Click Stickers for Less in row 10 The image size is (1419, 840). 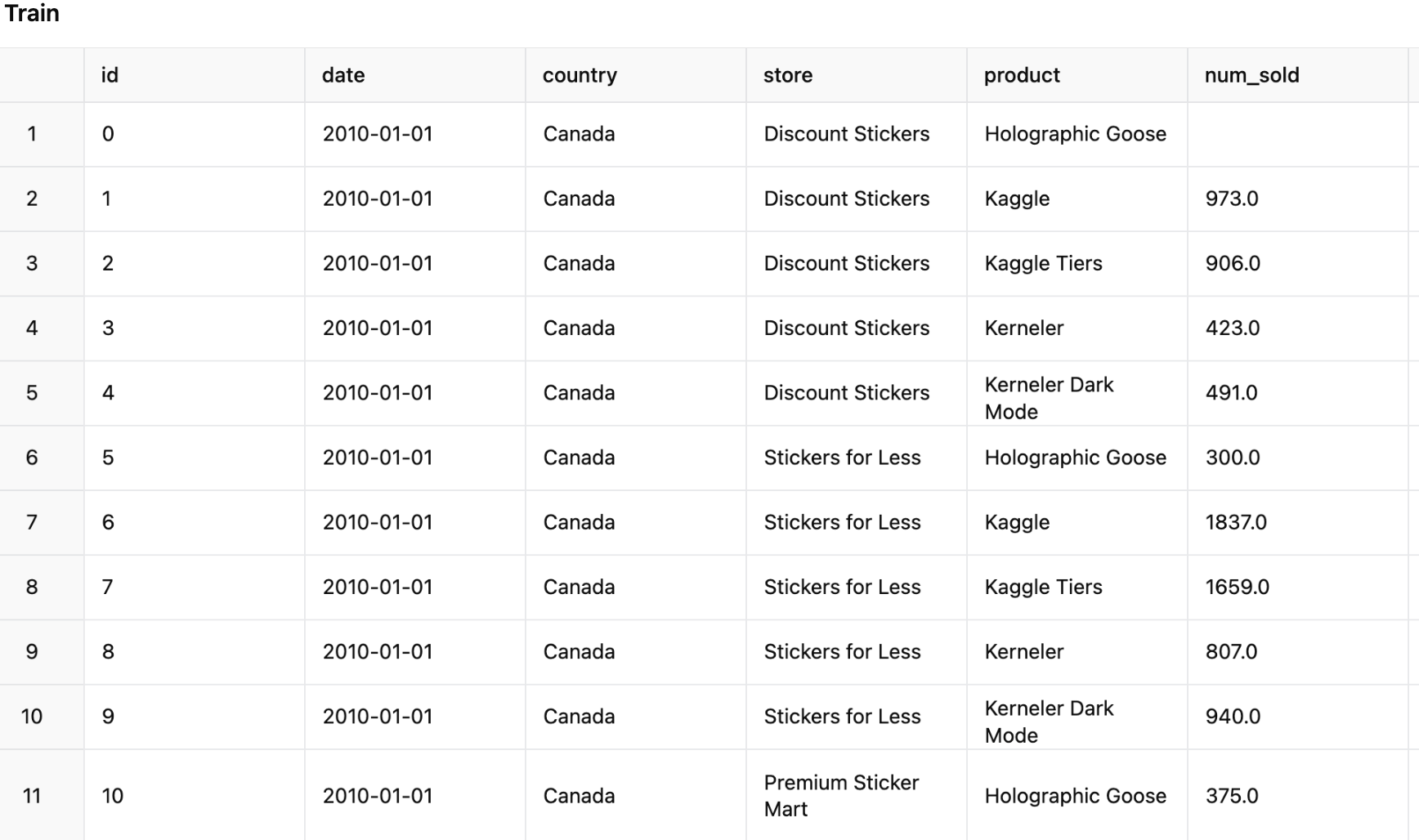[x=842, y=716]
